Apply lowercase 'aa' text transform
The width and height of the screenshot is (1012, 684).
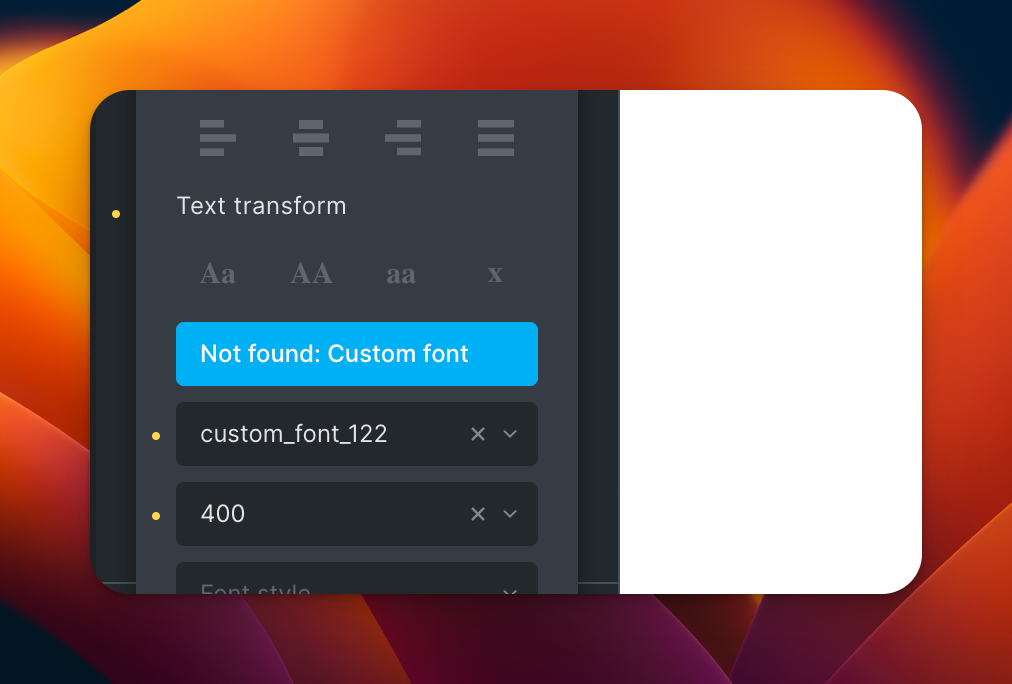coord(401,274)
